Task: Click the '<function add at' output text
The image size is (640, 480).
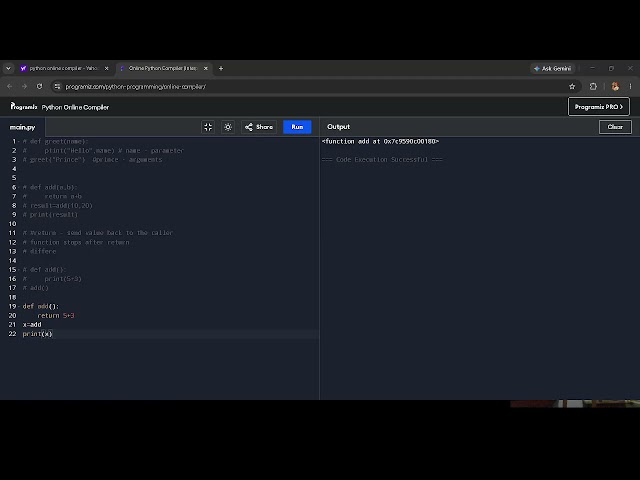Action: (380, 141)
